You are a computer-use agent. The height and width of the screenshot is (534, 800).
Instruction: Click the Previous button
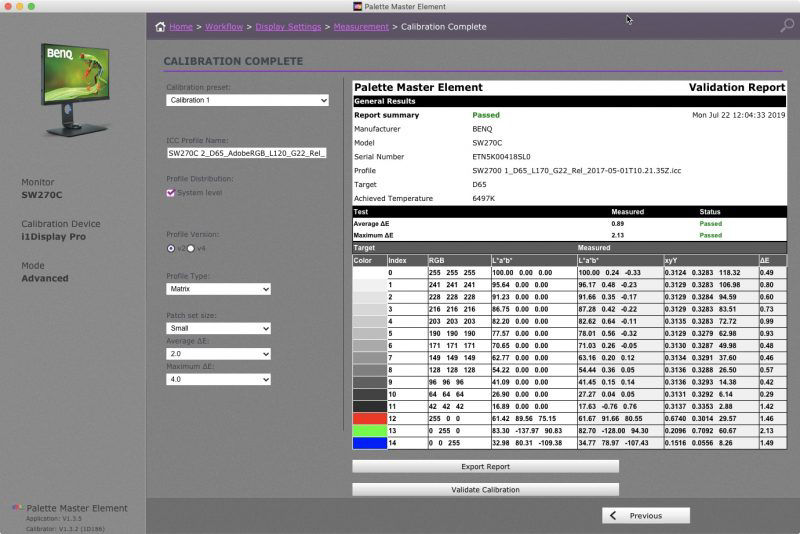645,515
